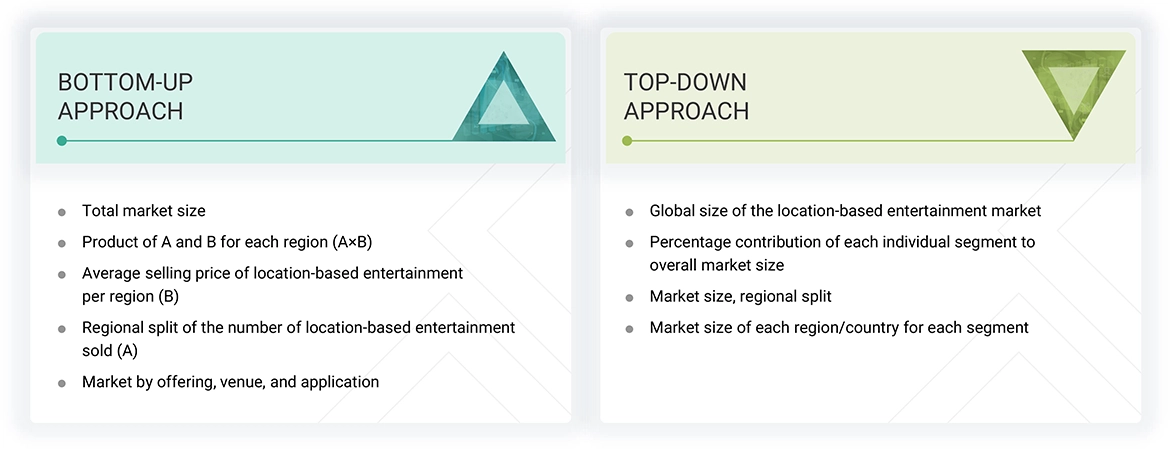
Task: Click Average selling price per region text
Action: [x=272, y=285]
